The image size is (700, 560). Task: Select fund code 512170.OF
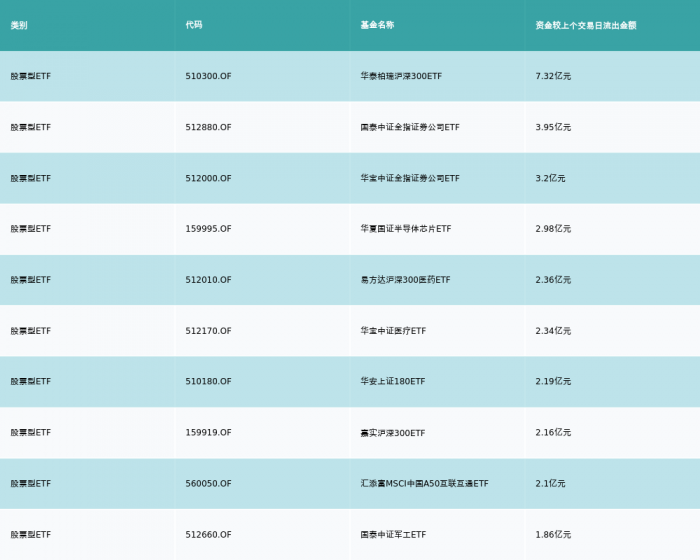click(208, 331)
